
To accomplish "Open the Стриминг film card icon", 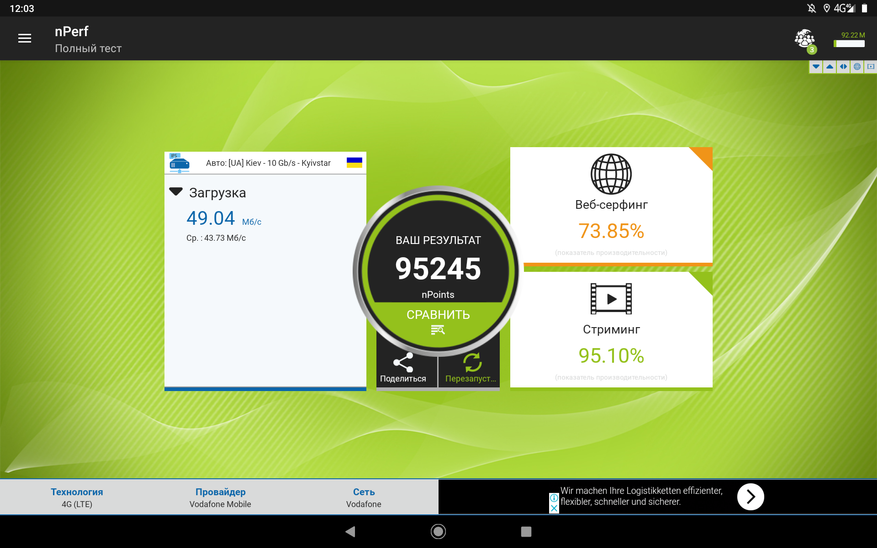I will 611,299.
